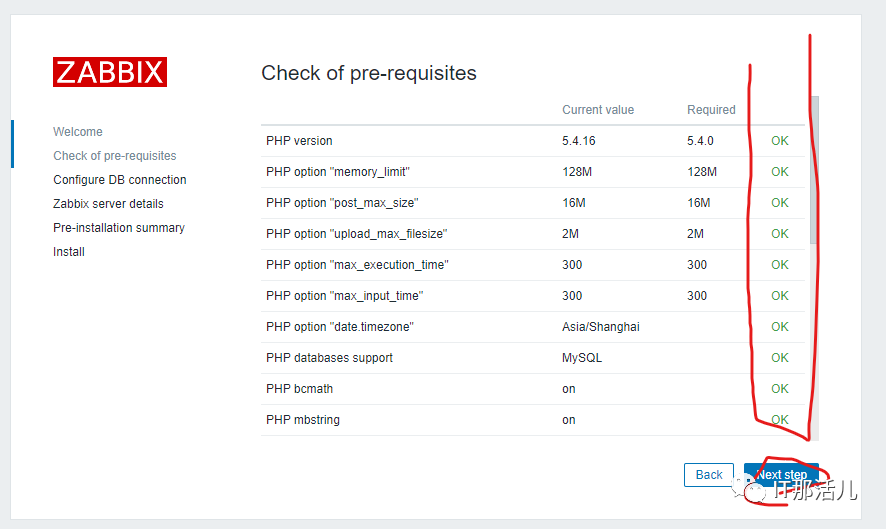Select Check of pre-requisites step
886x529 pixels.
click(115, 155)
